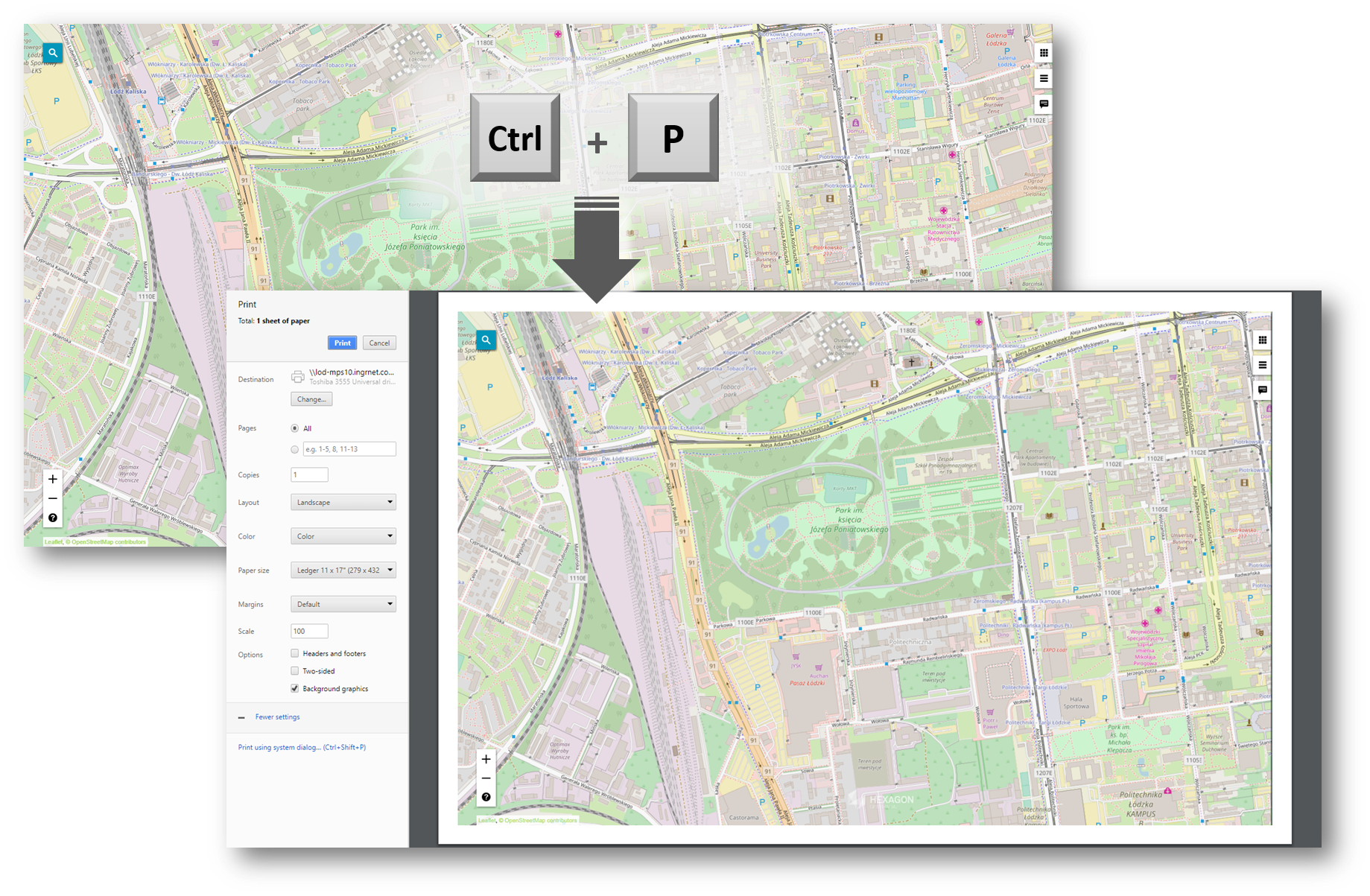The height and width of the screenshot is (896, 1370).
Task: Select the All pages radio button
Action: tap(295, 428)
